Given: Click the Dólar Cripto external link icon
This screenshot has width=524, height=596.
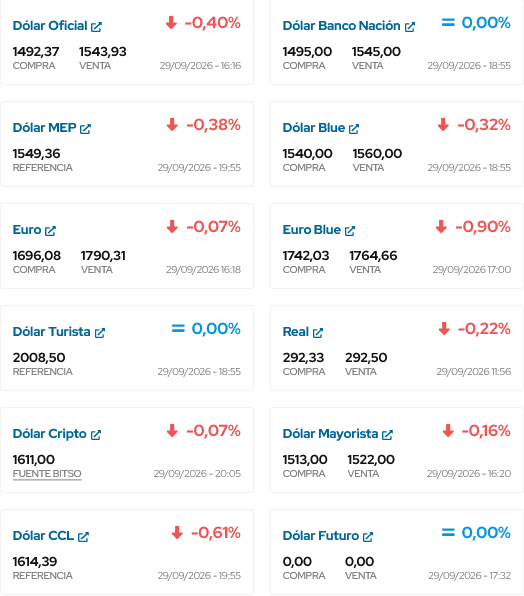Looking at the screenshot, I should [x=96, y=434].
